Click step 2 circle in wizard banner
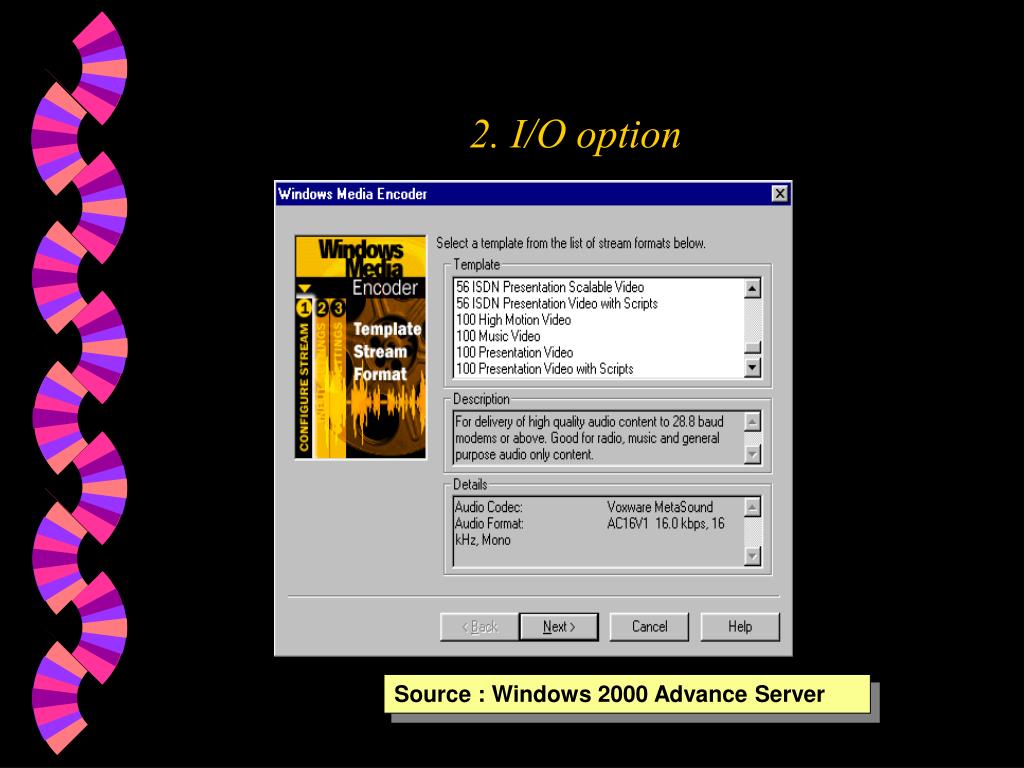 click(x=321, y=308)
